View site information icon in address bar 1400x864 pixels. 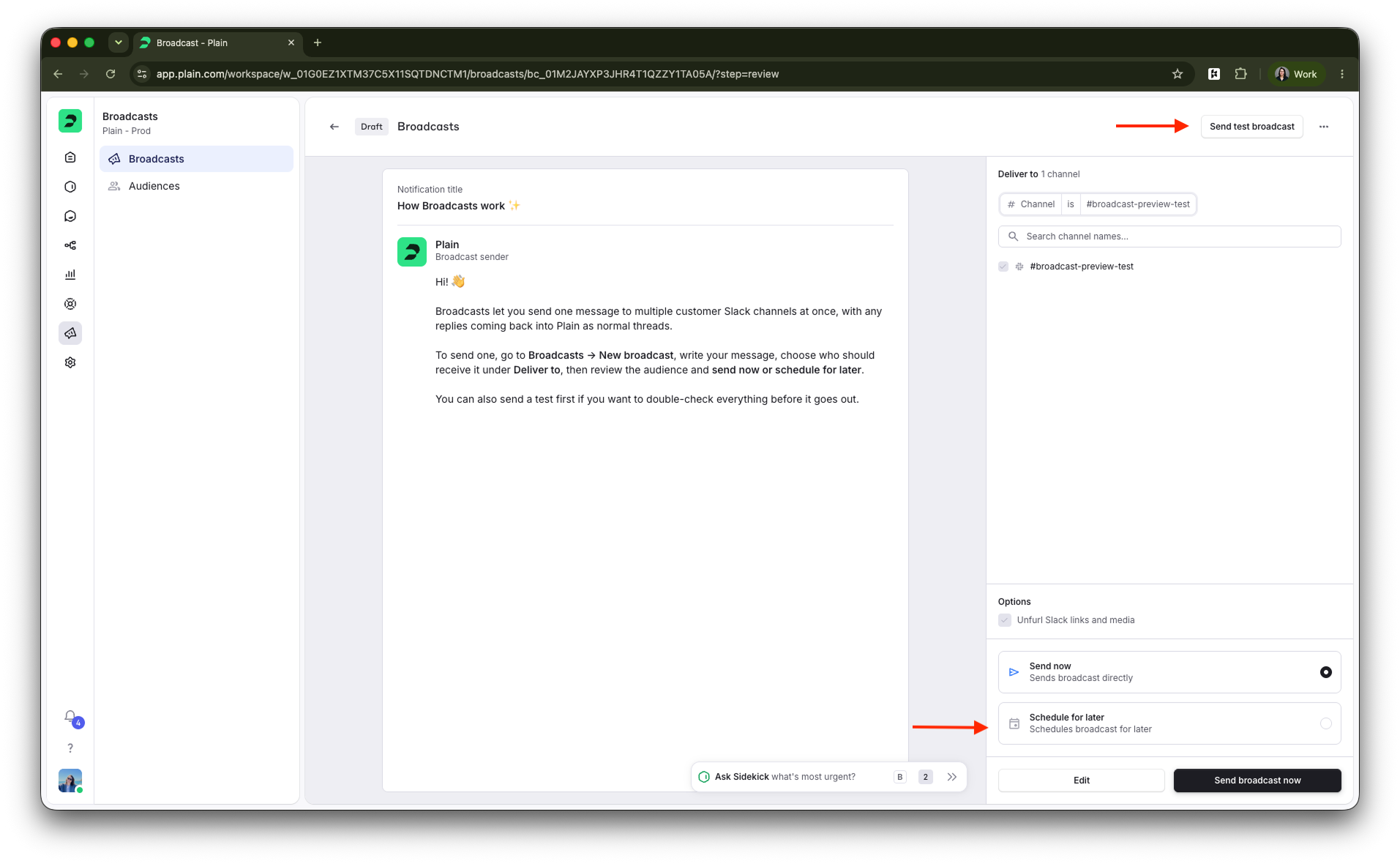(143, 74)
